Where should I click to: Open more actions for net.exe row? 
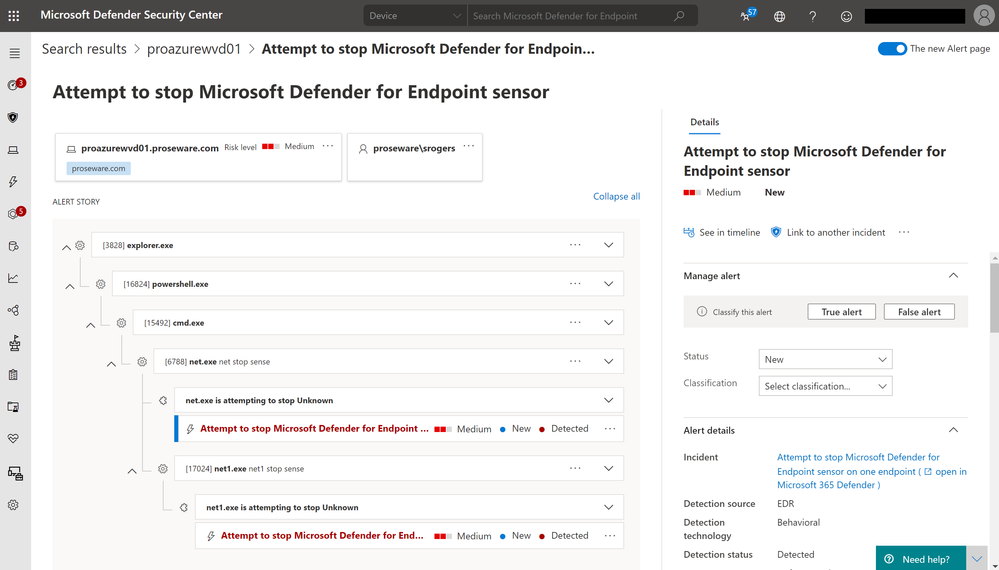[575, 361]
